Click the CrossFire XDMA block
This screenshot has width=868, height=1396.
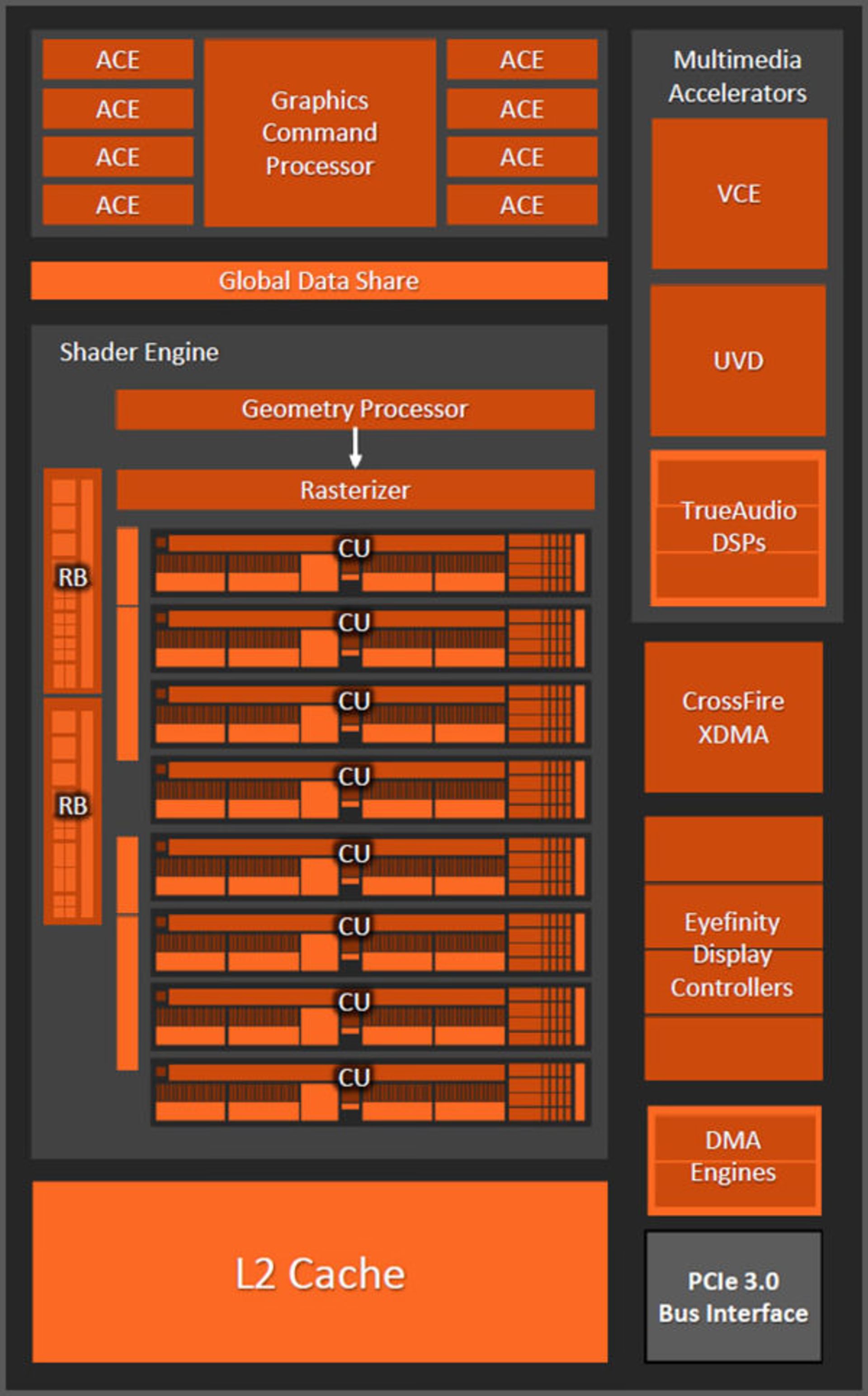pos(733,717)
